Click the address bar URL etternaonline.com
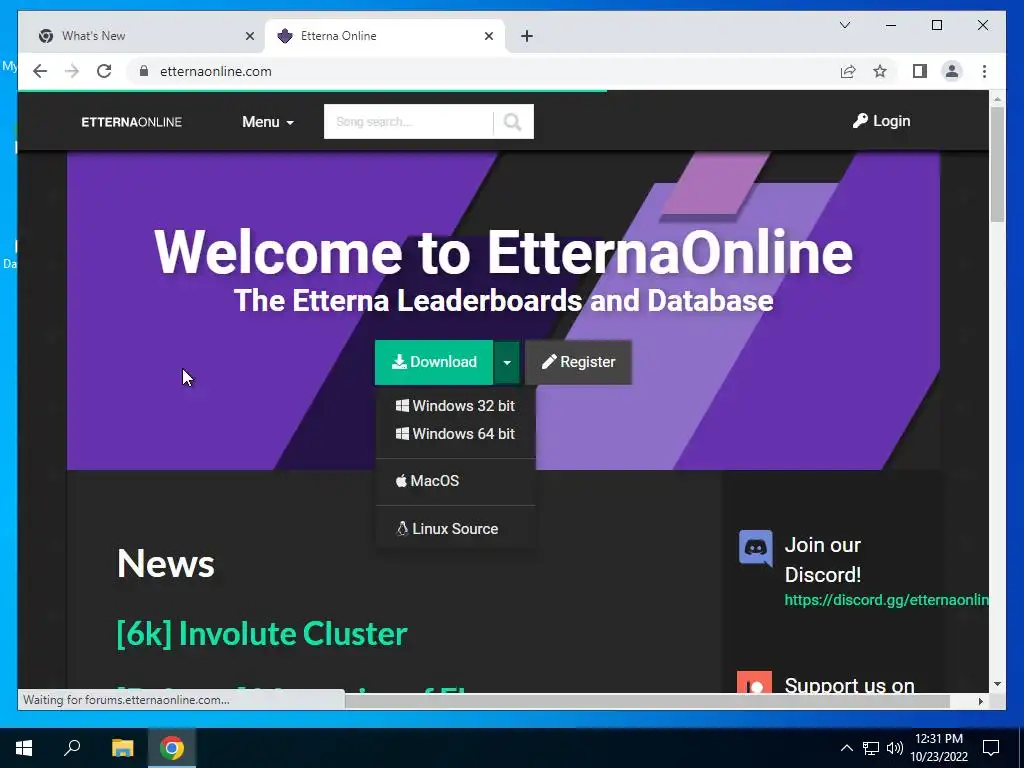This screenshot has width=1024, height=768. pyautogui.click(x=216, y=71)
